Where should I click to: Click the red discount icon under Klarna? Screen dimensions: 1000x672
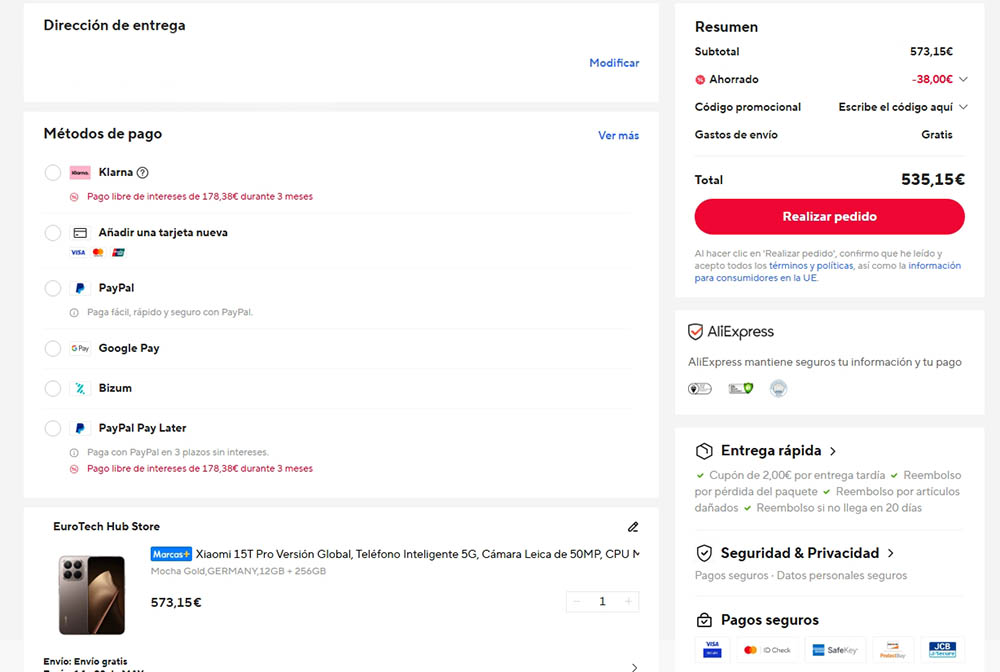point(74,197)
